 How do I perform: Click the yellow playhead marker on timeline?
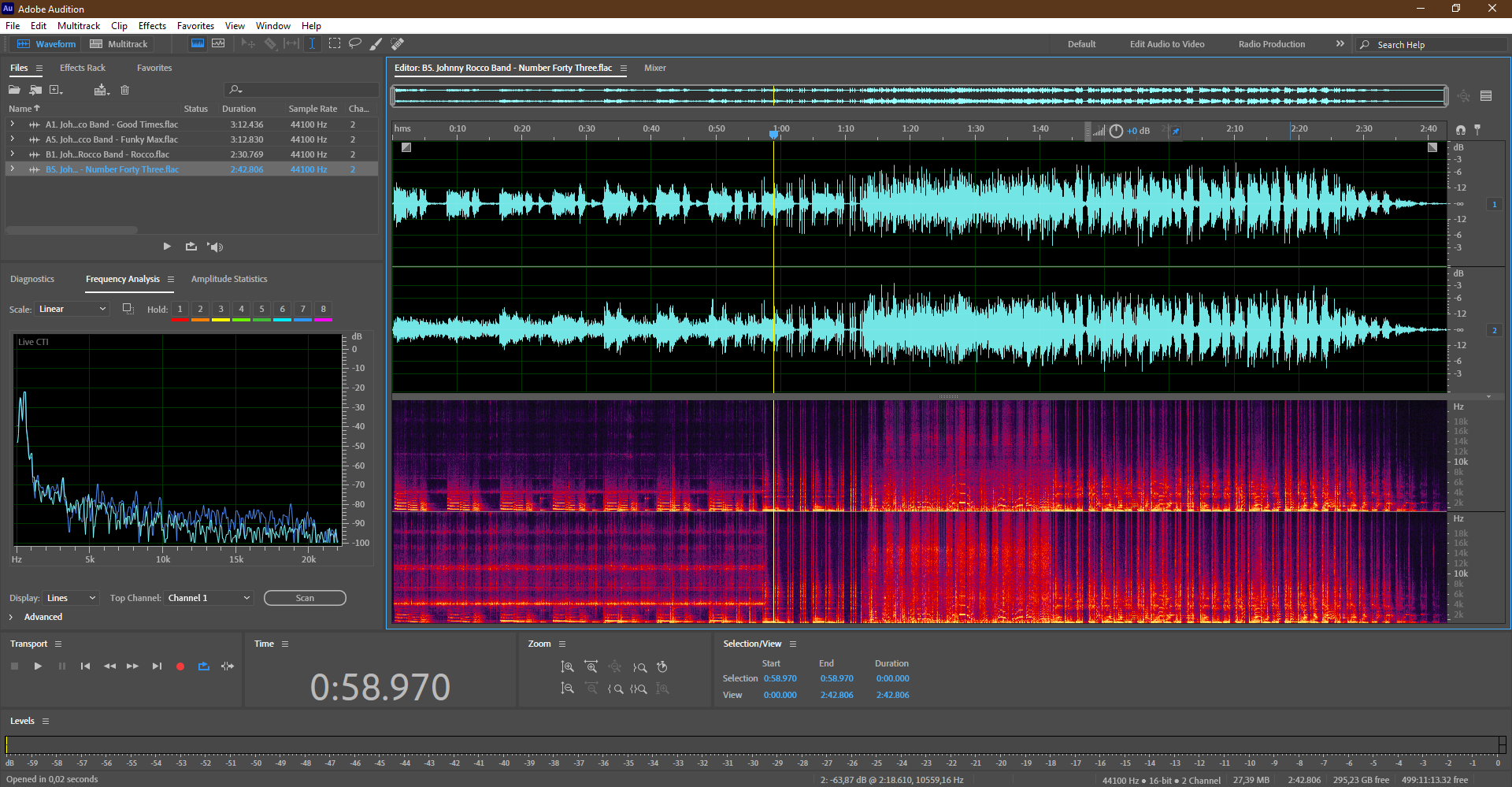click(773, 134)
